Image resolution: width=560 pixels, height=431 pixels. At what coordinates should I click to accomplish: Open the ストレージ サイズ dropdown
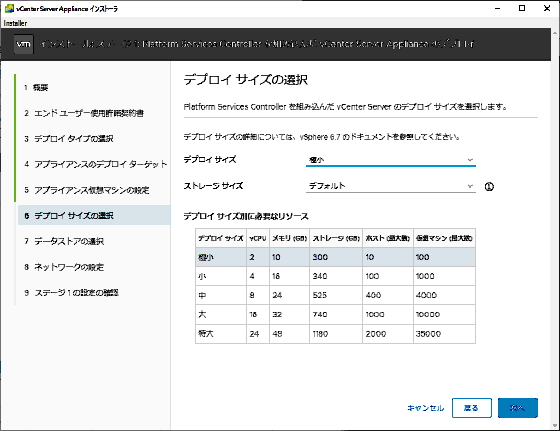[391, 186]
